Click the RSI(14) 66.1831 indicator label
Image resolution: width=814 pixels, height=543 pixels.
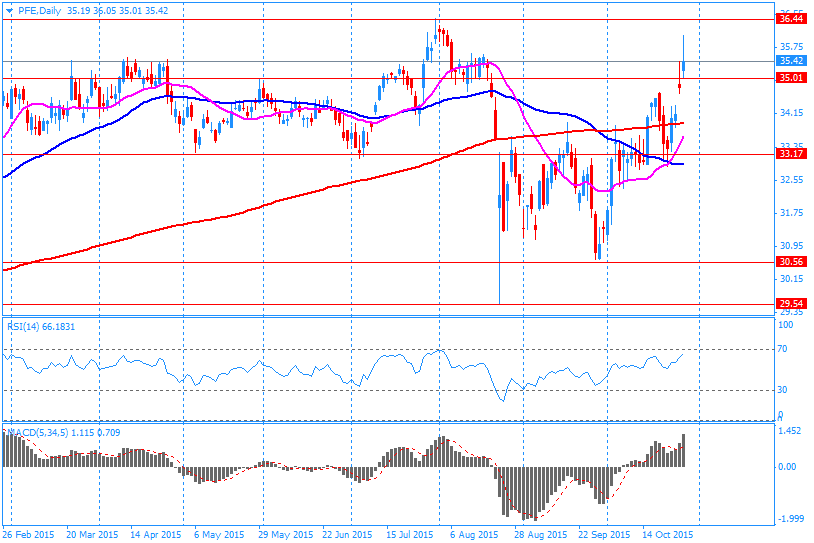tap(40, 327)
